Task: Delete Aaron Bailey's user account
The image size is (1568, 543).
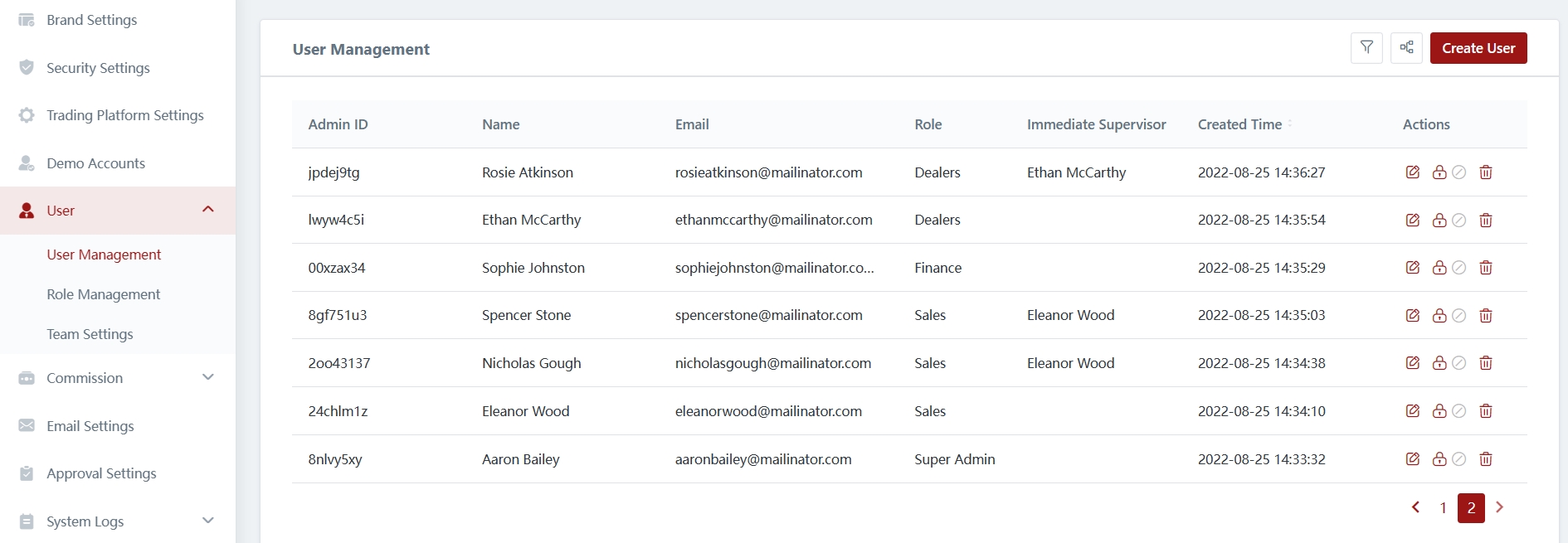Action: (1485, 459)
